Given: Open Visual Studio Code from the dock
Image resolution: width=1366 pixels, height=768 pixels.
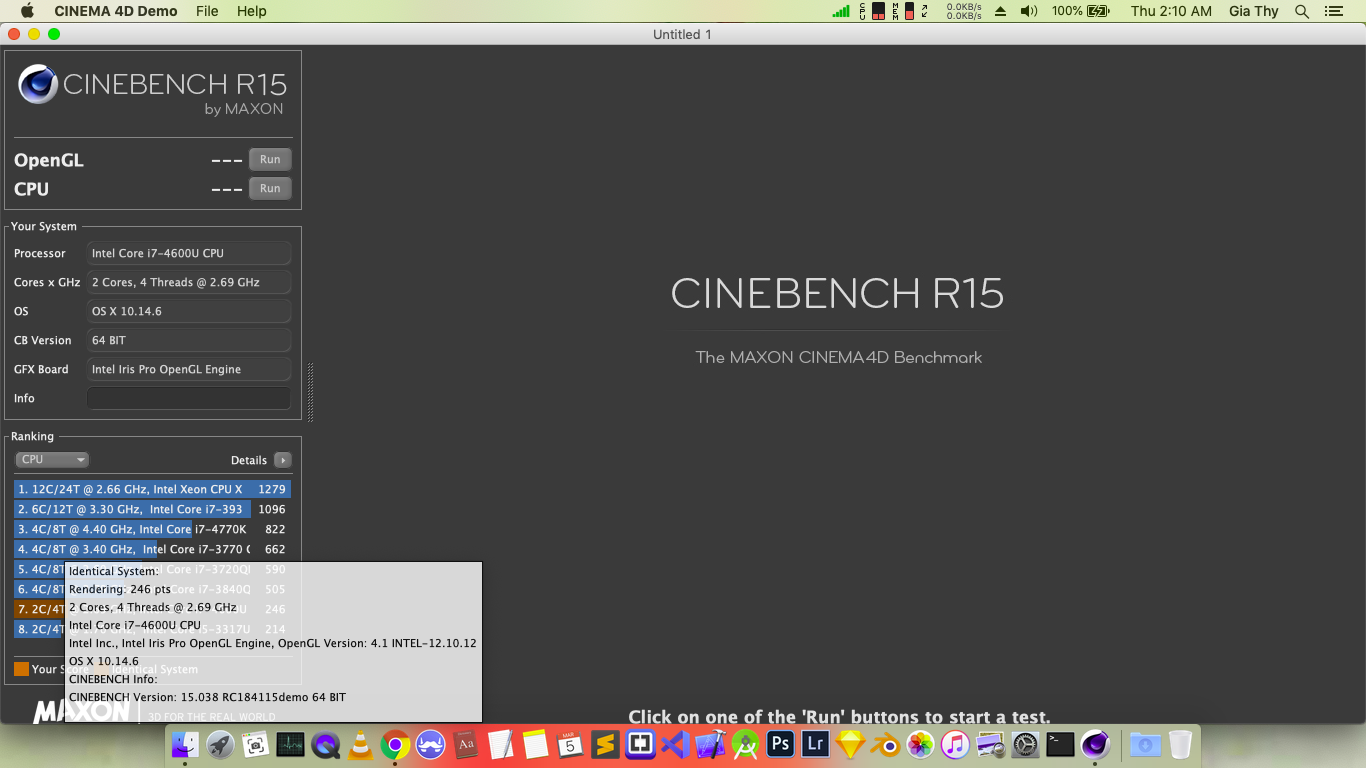Looking at the screenshot, I should click(675, 744).
